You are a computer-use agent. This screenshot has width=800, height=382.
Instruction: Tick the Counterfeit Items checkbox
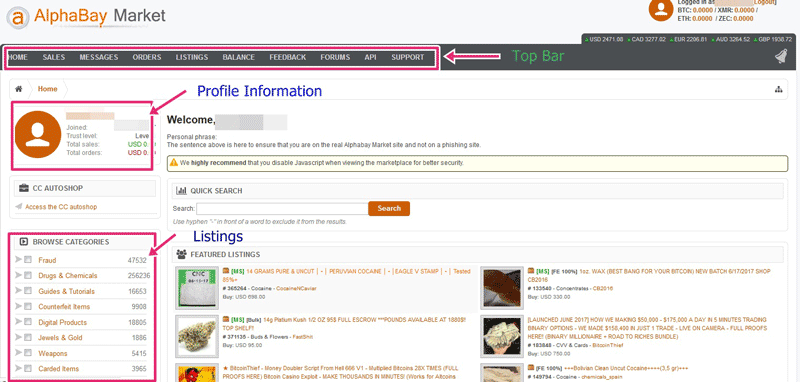coord(28,307)
